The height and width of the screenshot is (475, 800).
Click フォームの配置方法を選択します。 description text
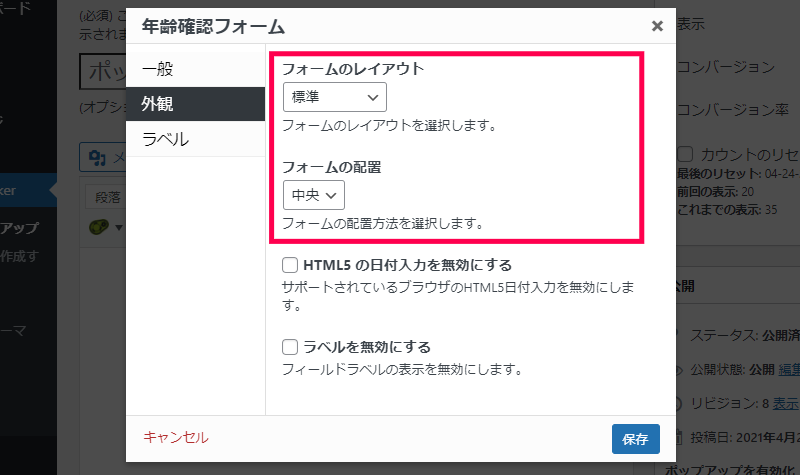(x=383, y=223)
